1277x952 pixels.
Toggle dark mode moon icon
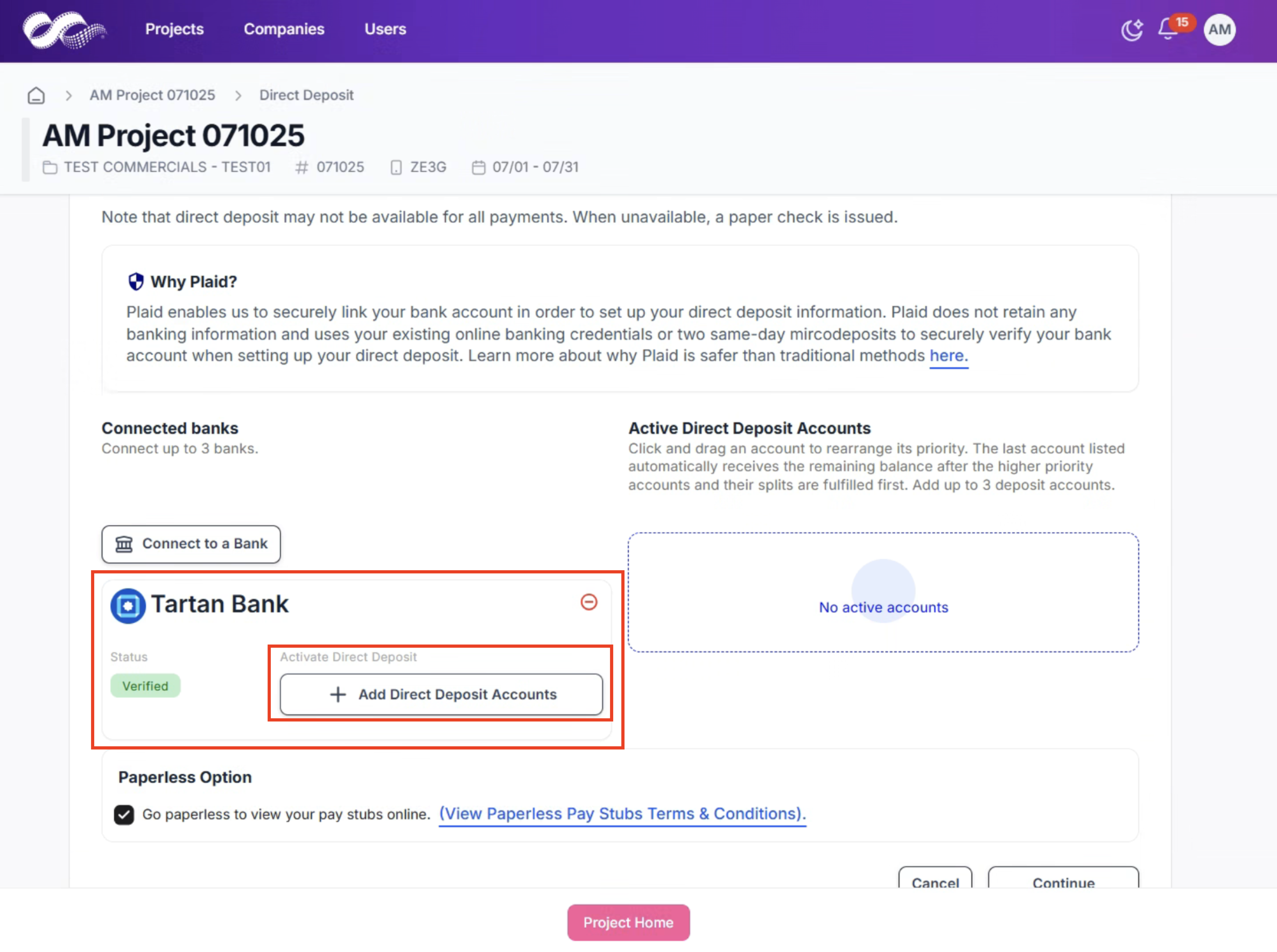(x=1132, y=30)
